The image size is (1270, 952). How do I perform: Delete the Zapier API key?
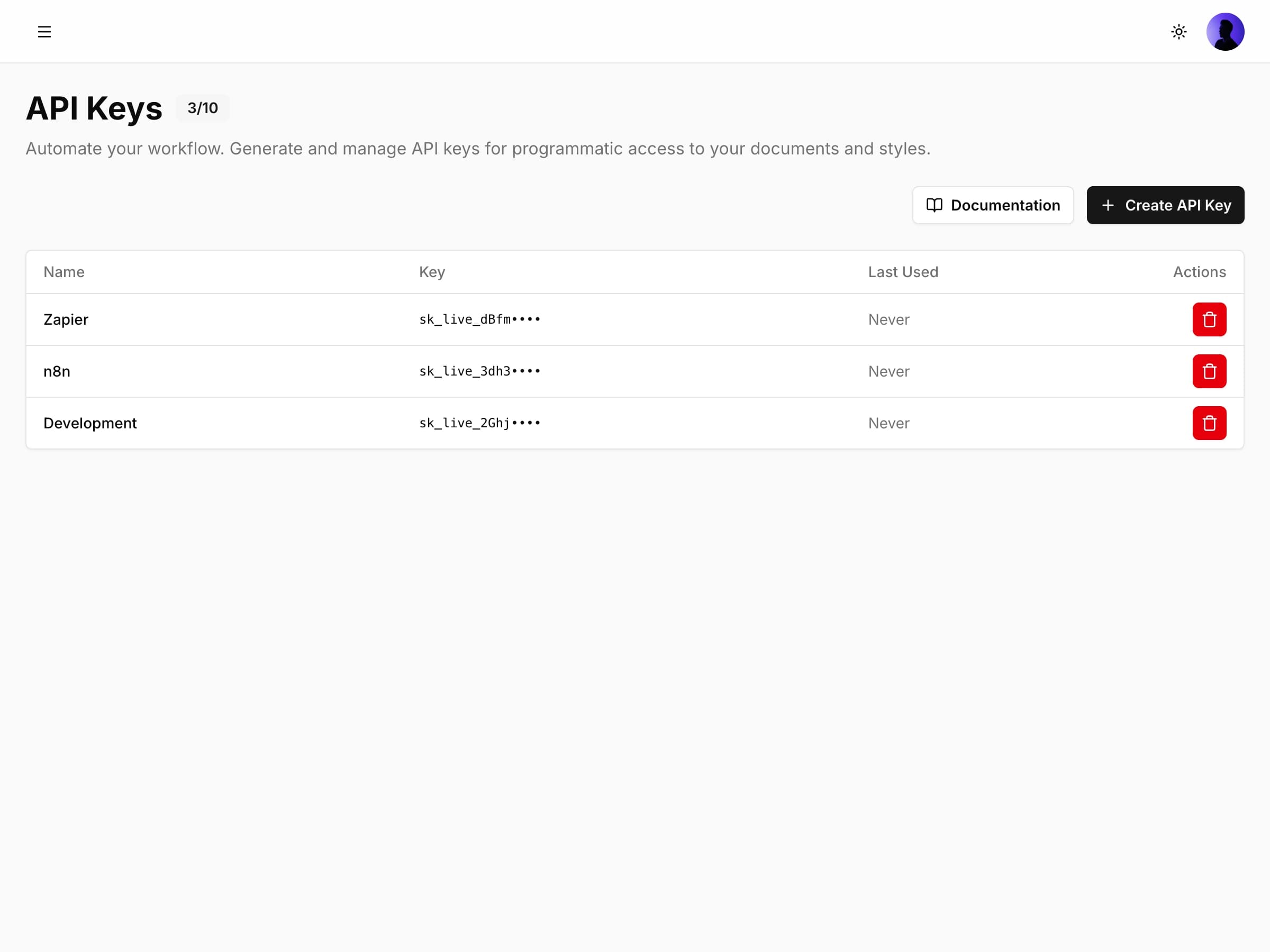tap(1210, 319)
